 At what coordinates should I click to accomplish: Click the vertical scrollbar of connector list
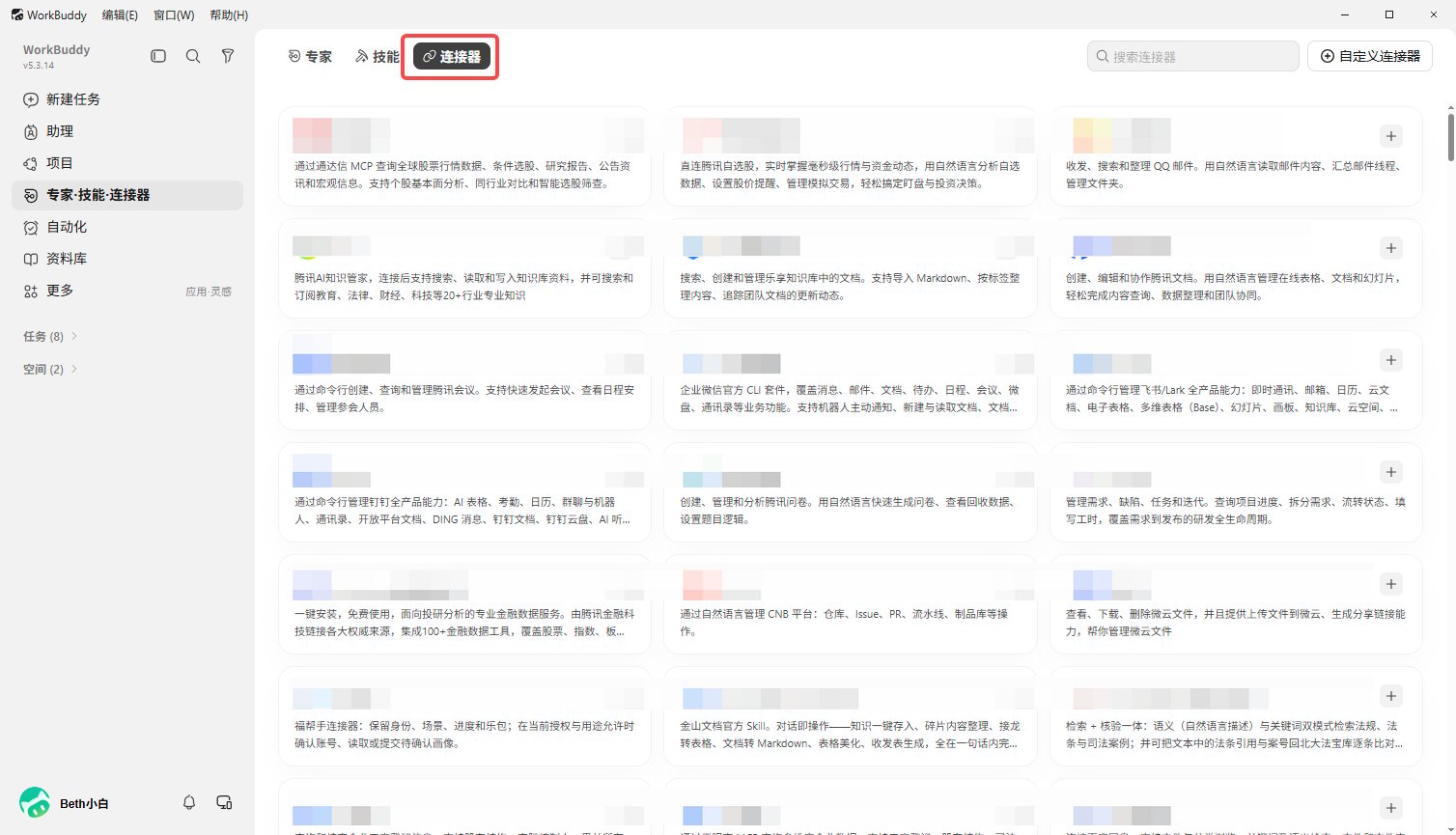tap(1450, 137)
